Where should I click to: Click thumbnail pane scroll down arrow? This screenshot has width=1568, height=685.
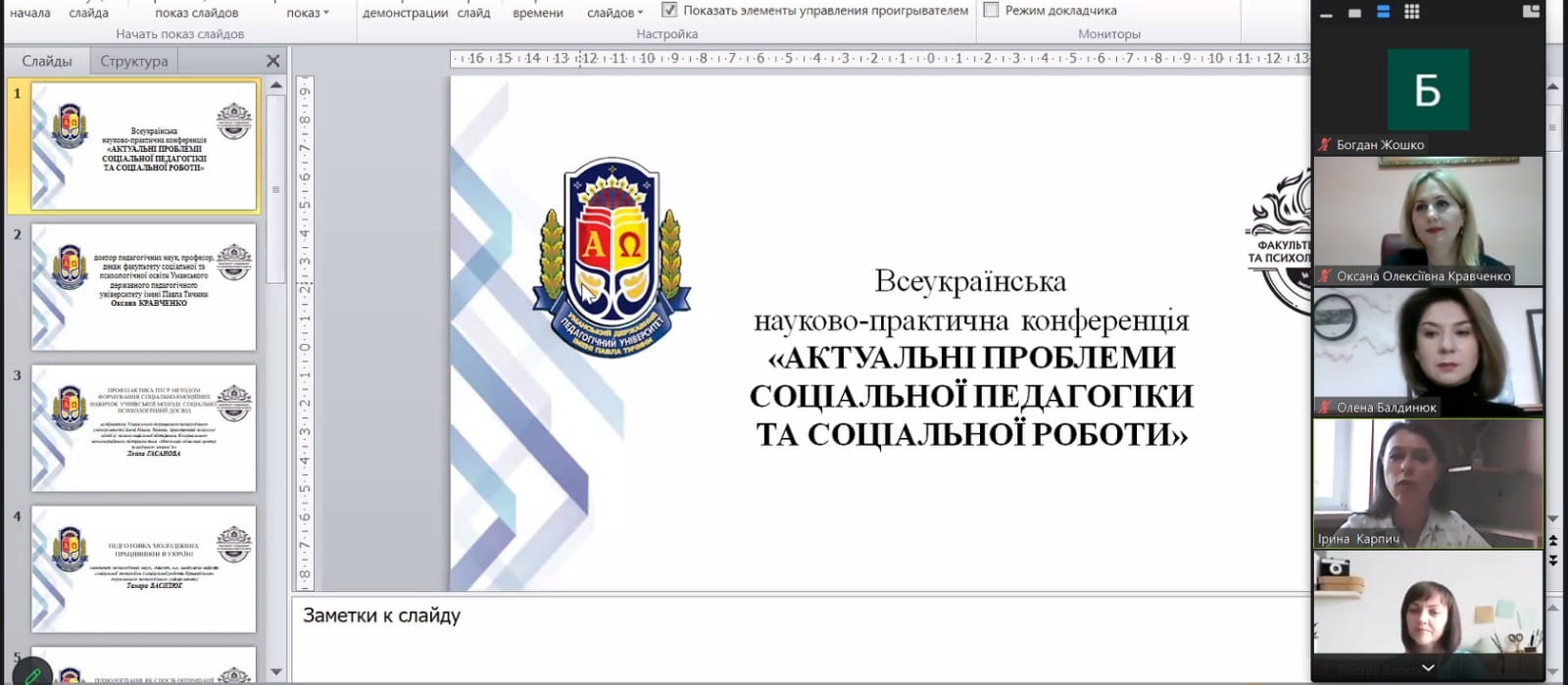click(x=276, y=672)
